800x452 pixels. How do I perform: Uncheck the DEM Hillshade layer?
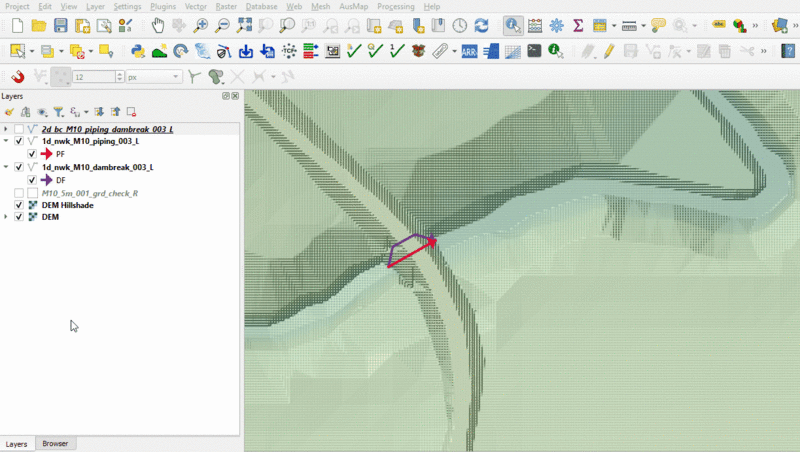point(19,204)
